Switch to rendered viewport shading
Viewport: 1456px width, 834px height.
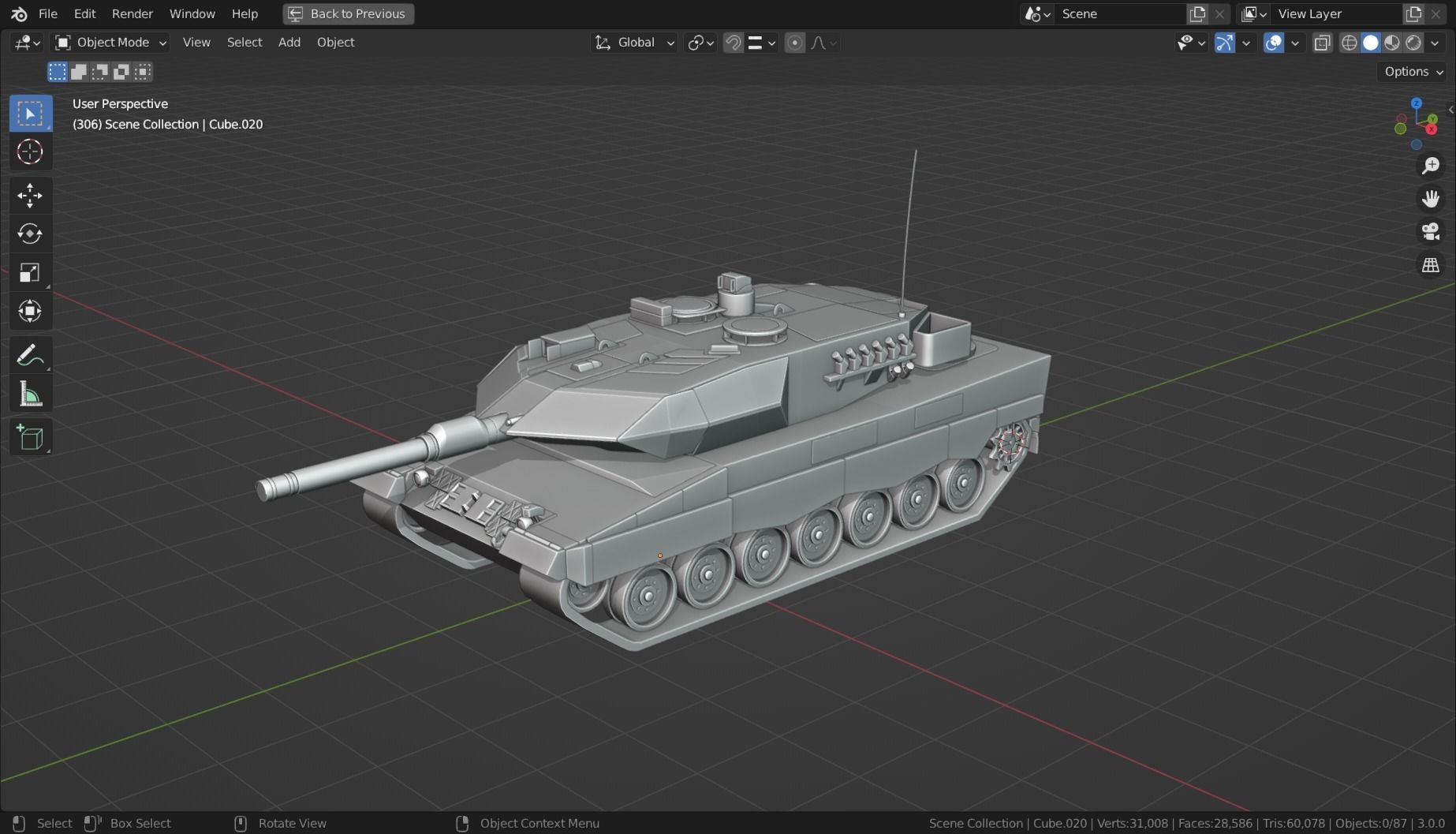coord(1413,43)
